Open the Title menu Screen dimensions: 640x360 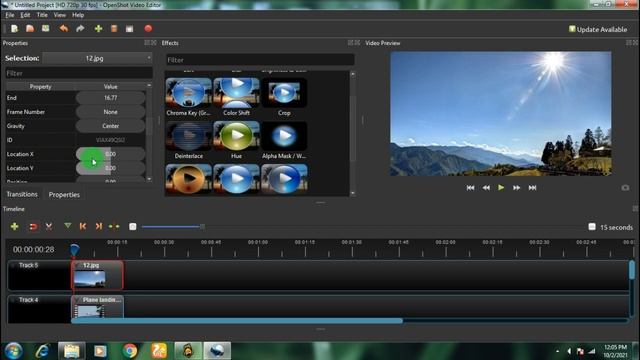tap(42, 15)
